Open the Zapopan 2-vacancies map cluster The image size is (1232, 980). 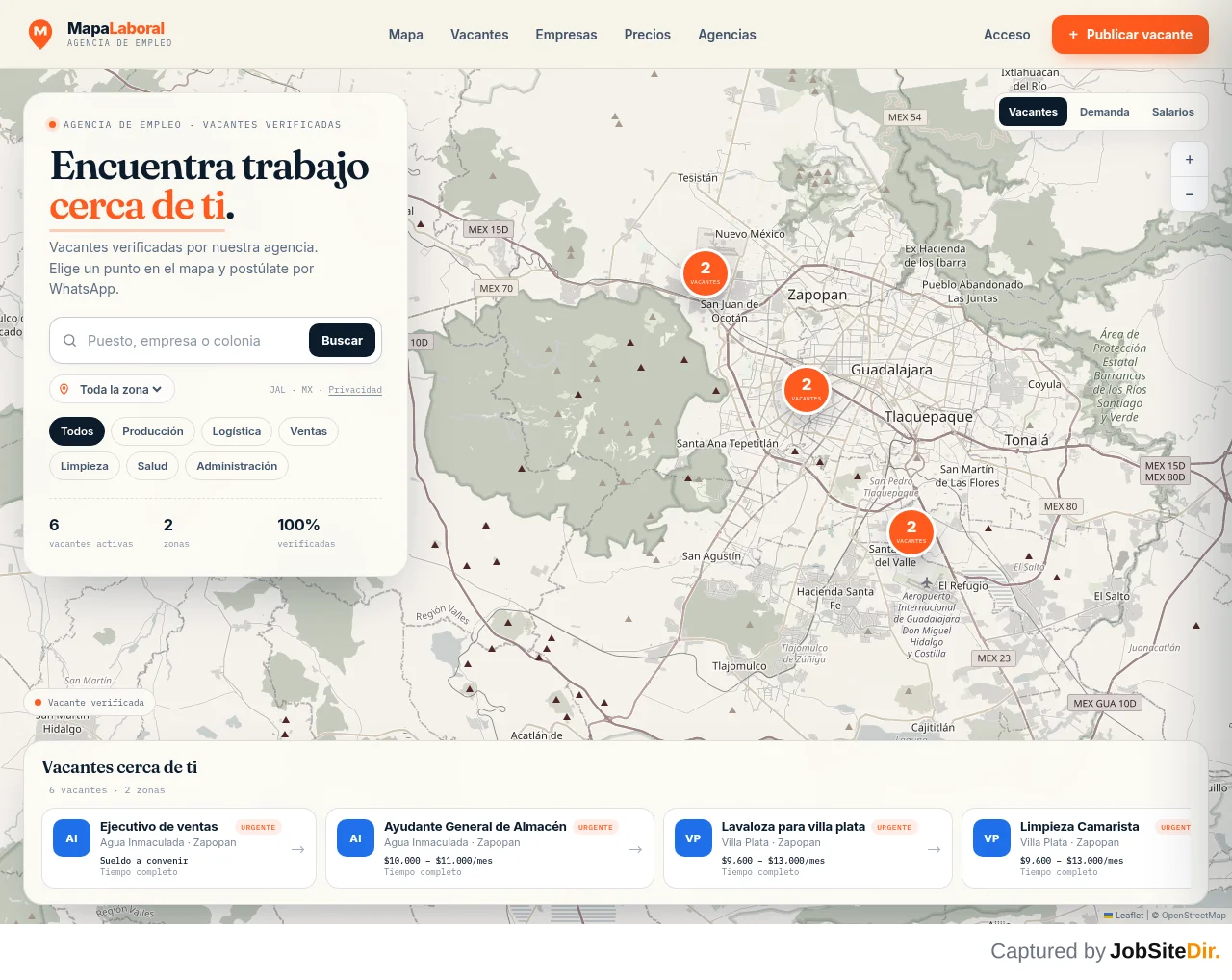pos(706,272)
